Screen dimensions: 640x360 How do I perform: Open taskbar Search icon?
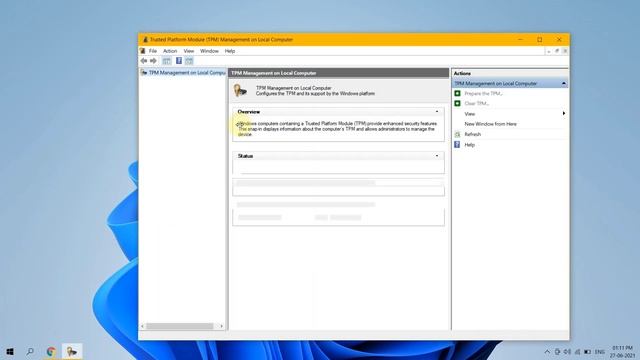point(30,351)
